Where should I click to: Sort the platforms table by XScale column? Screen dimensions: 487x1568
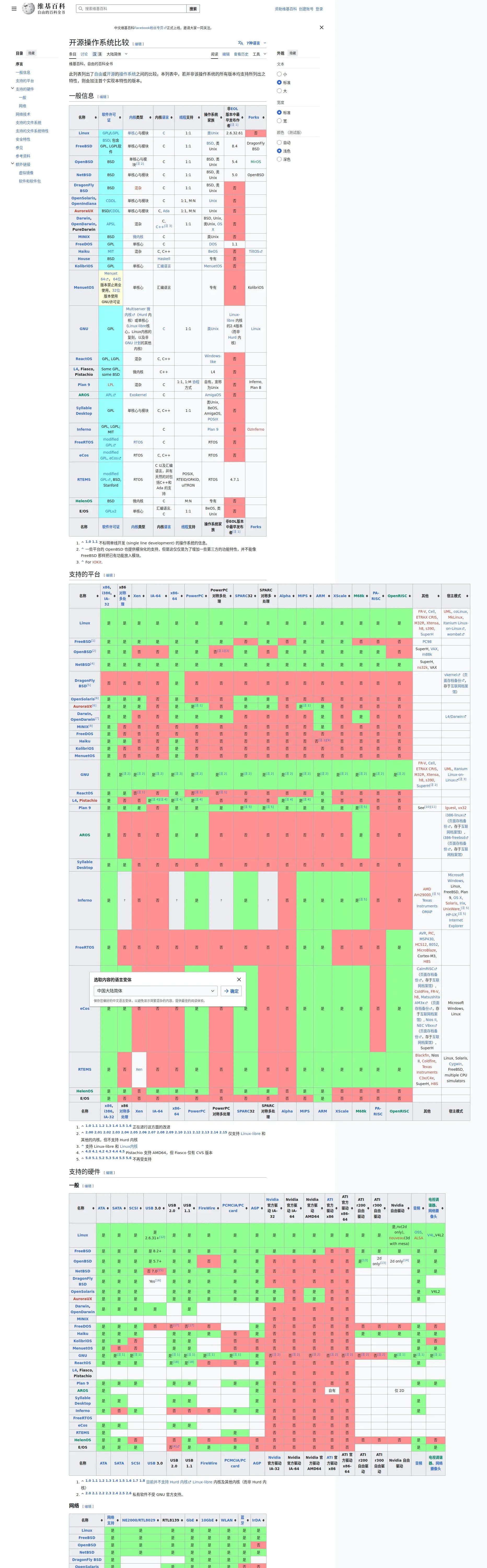click(x=341, y=596)
